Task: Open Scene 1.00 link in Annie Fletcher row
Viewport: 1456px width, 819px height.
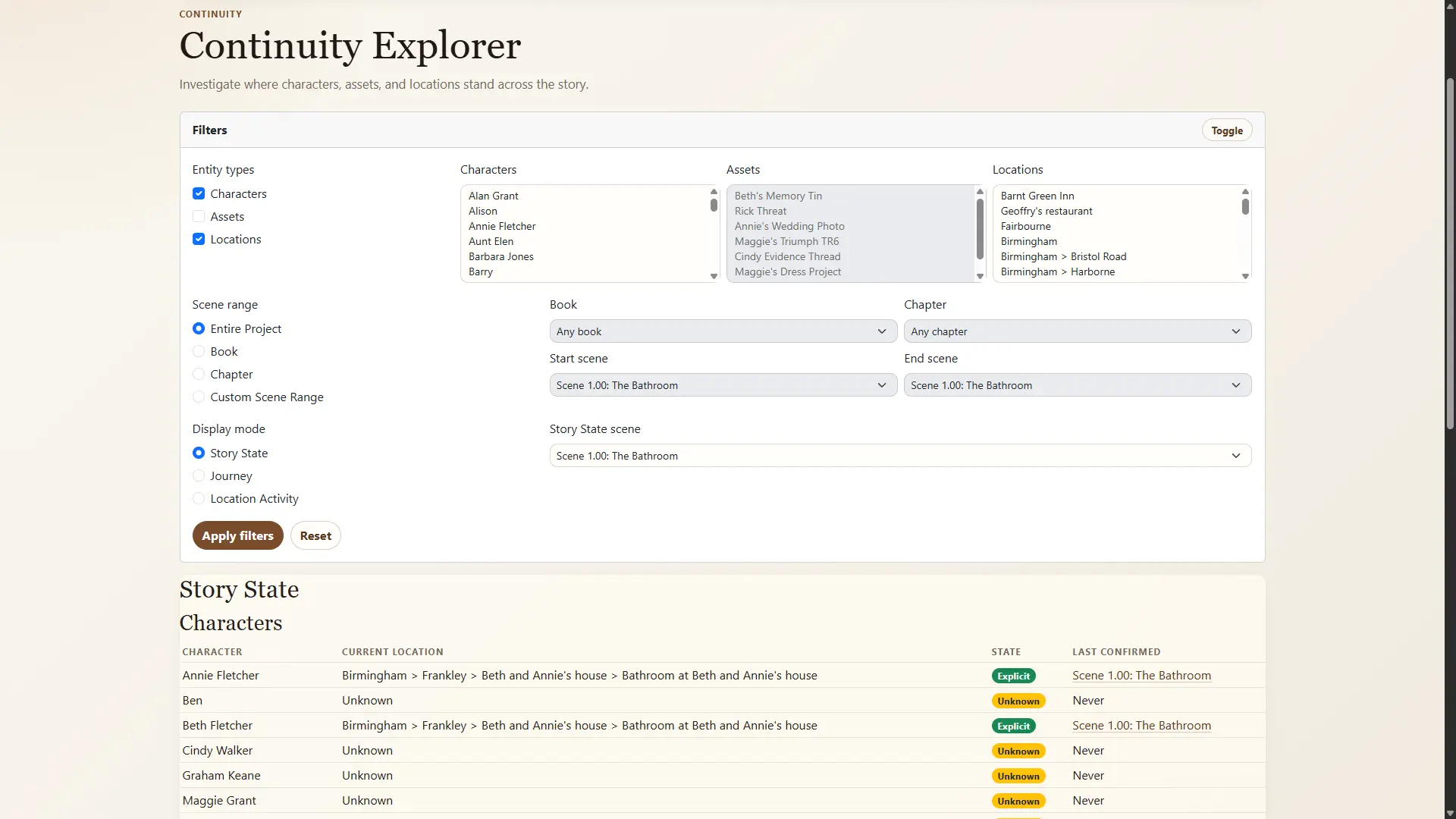Action: click(1141, 675)
